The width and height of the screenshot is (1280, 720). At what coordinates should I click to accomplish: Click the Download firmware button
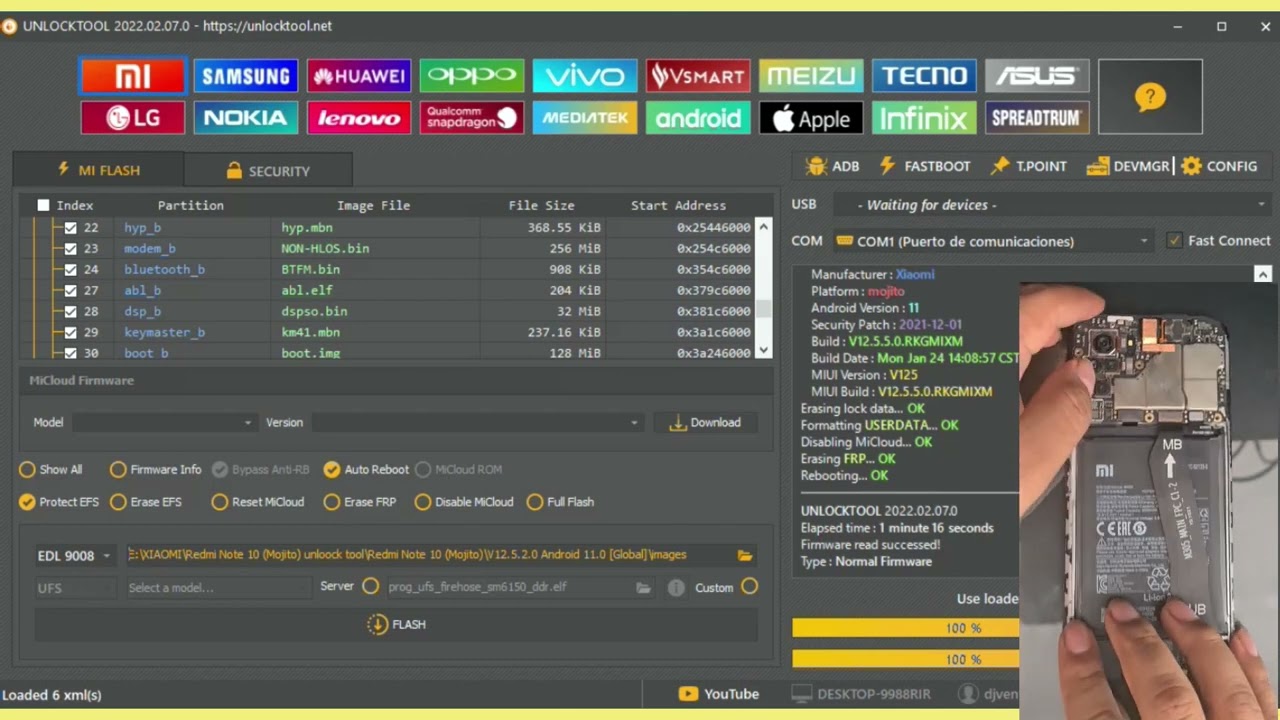705,423
